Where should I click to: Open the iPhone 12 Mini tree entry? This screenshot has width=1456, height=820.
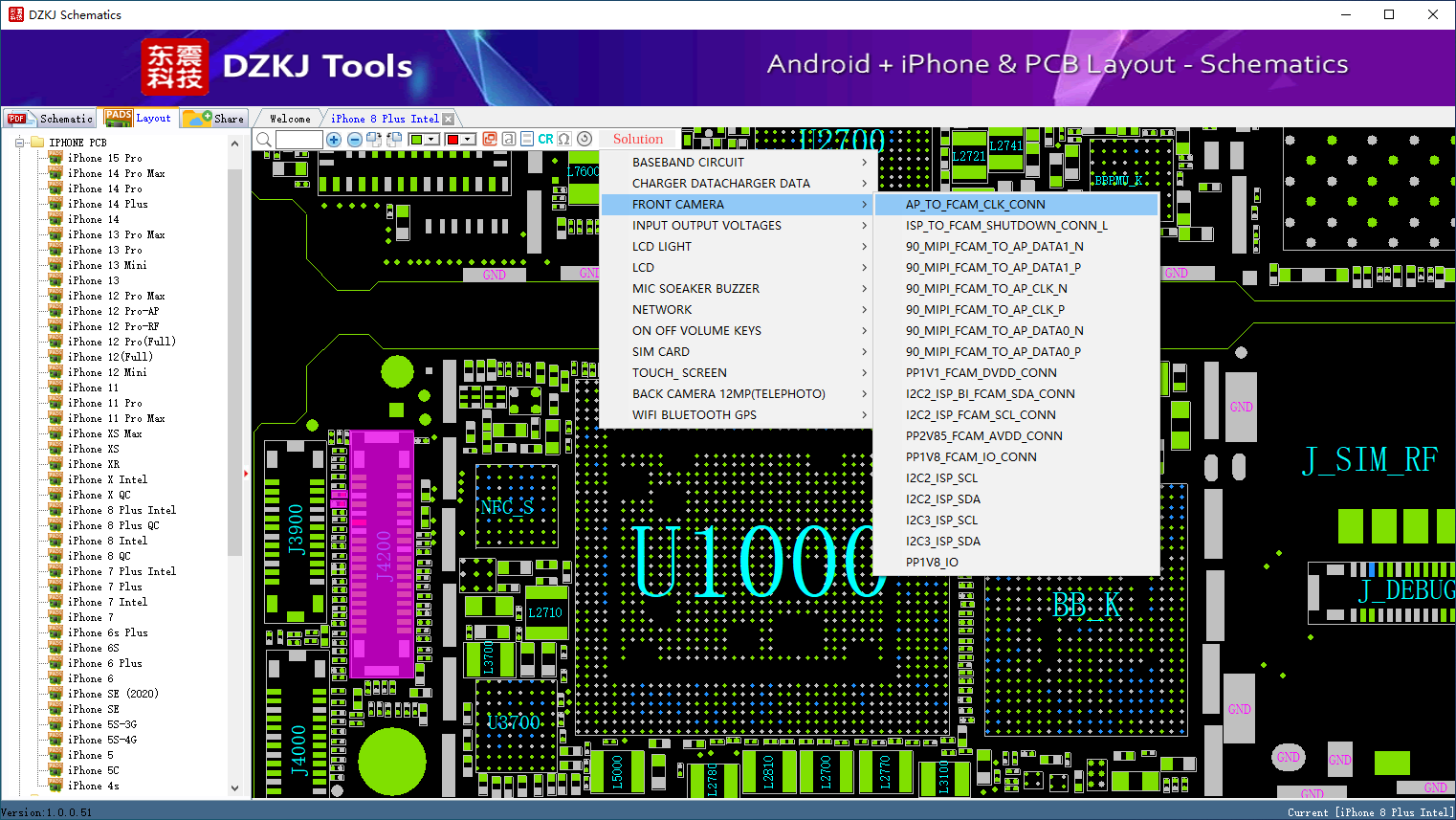(107, 372)
